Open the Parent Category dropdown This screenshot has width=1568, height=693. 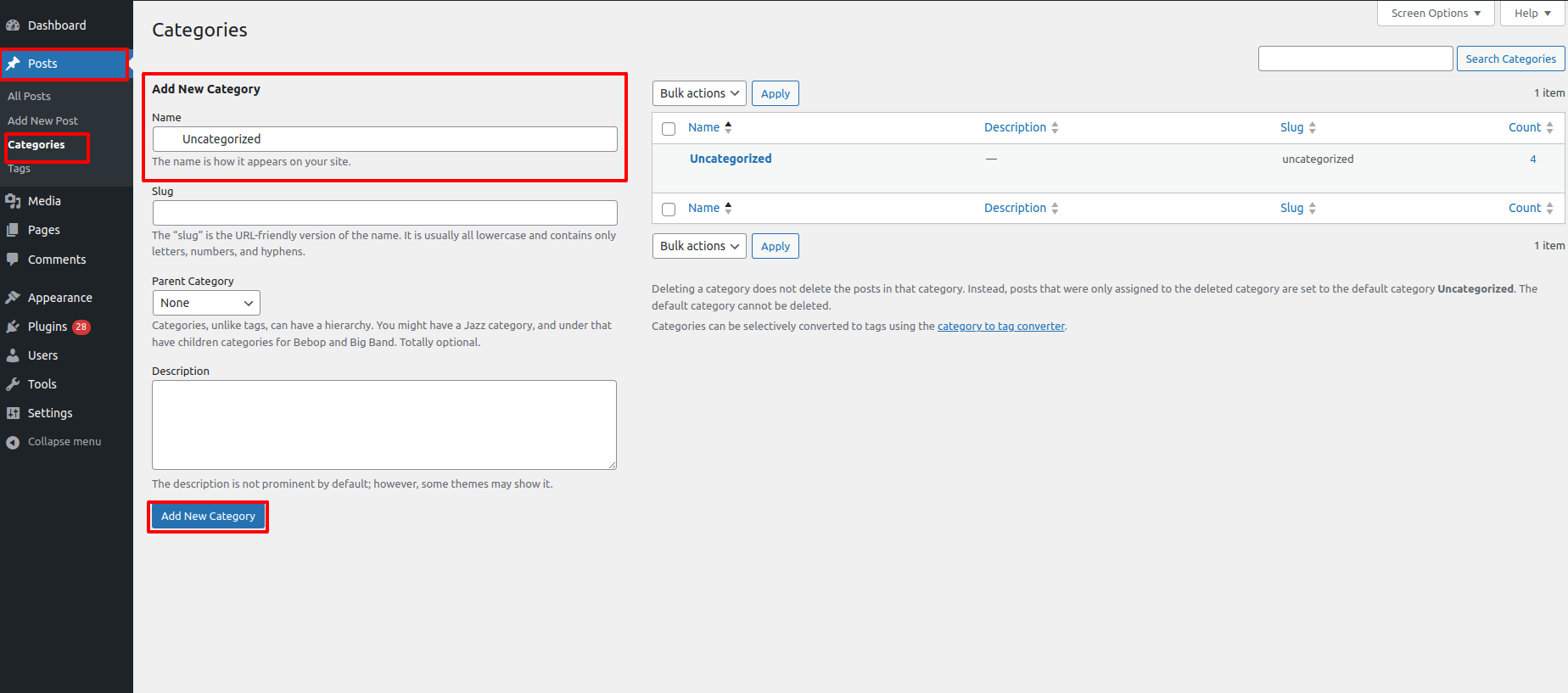[206, 303]
